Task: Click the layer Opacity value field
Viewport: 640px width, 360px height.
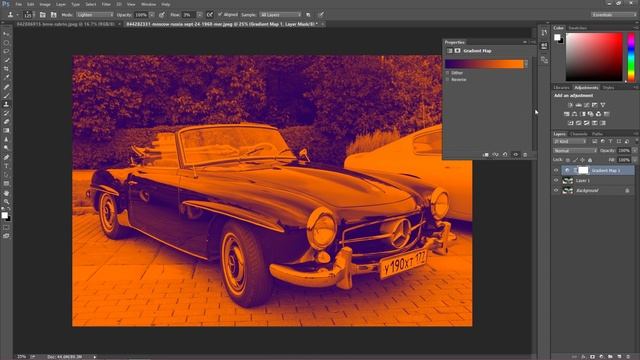Action: coord(624,151)
